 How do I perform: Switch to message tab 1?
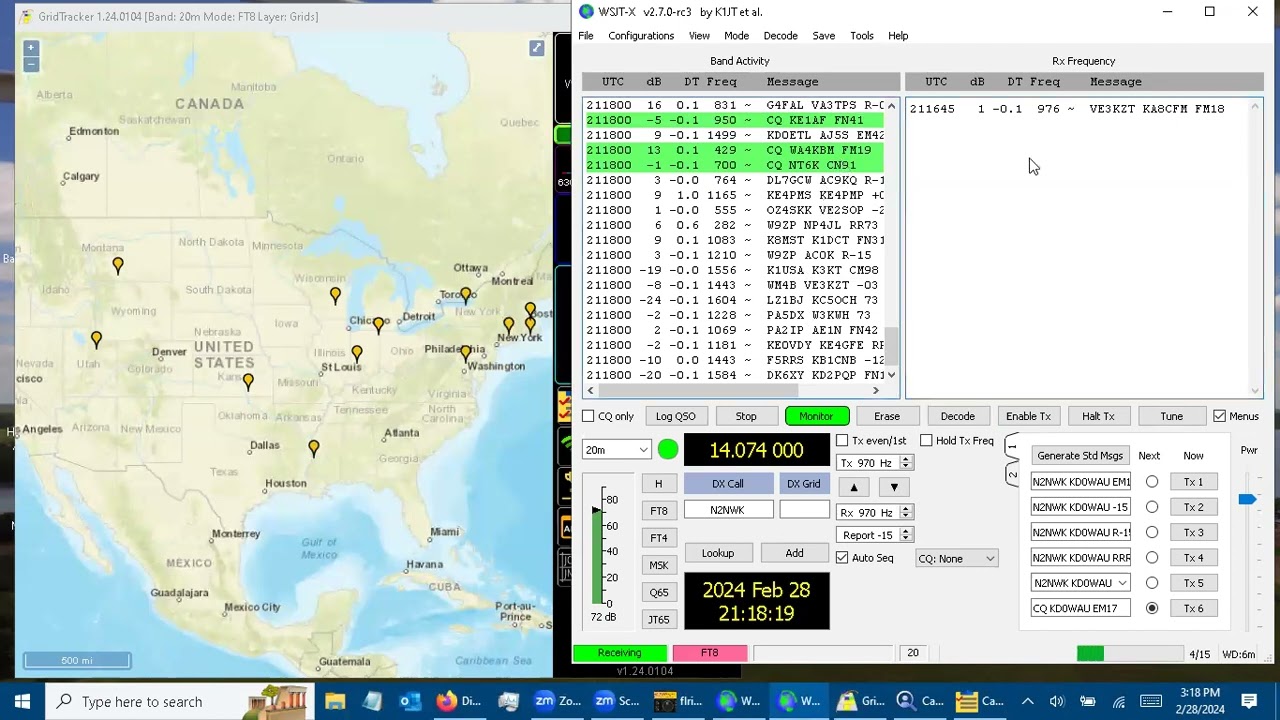coord(1012,447)
